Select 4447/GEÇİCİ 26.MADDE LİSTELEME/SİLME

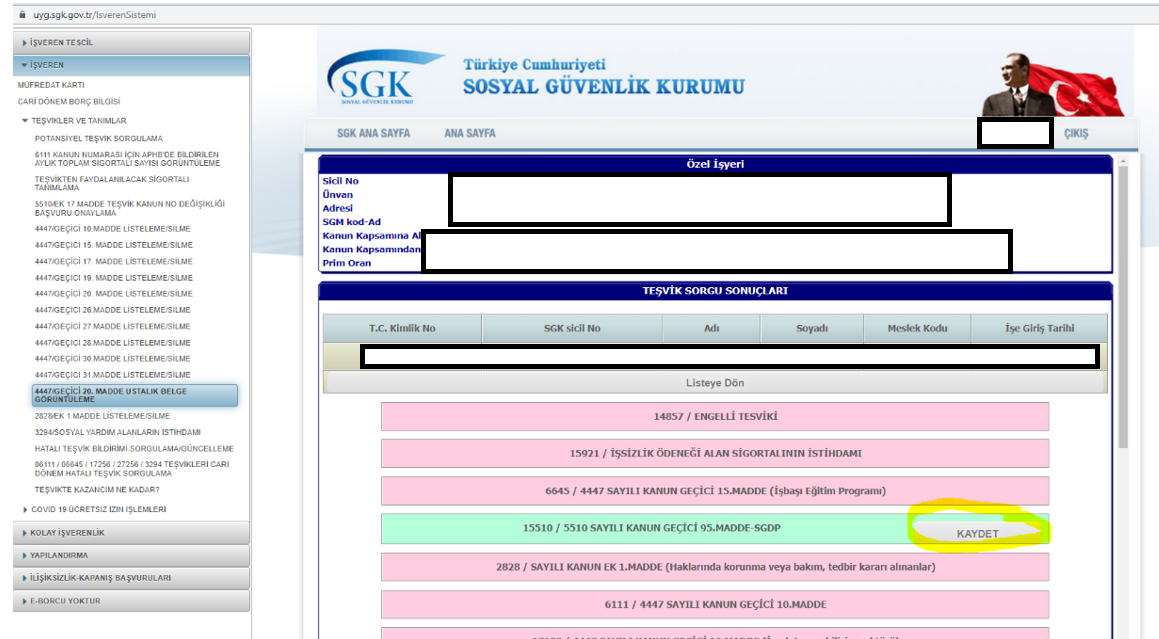coord(112,310)
